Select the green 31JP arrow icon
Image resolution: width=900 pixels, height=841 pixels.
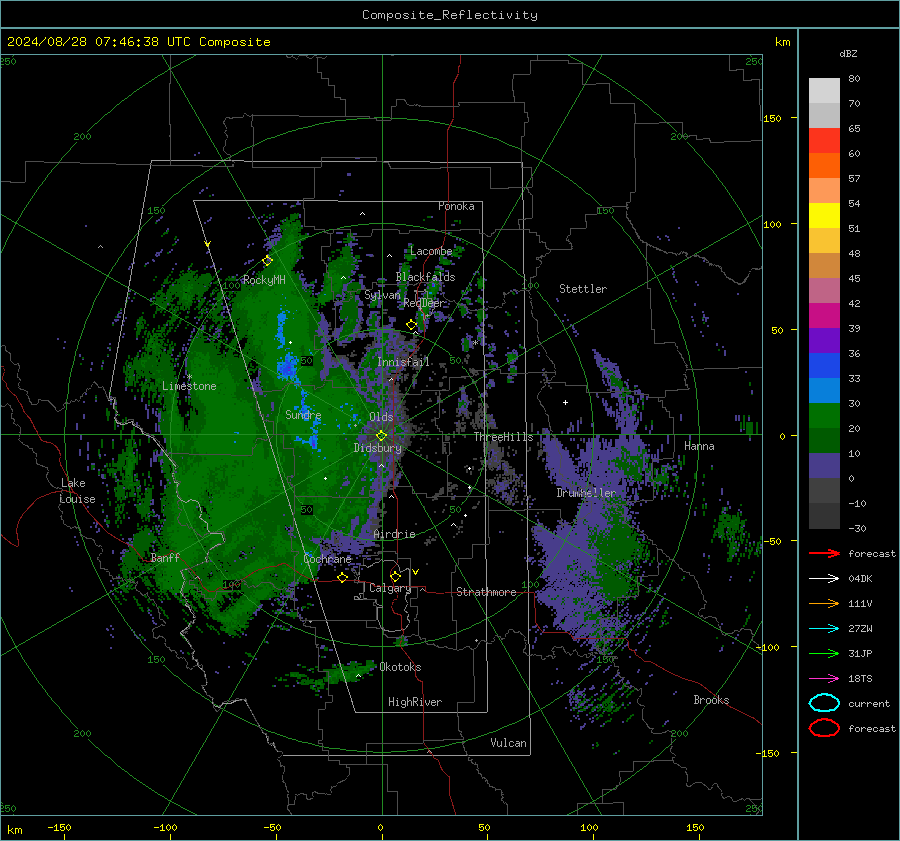point(824,653)
